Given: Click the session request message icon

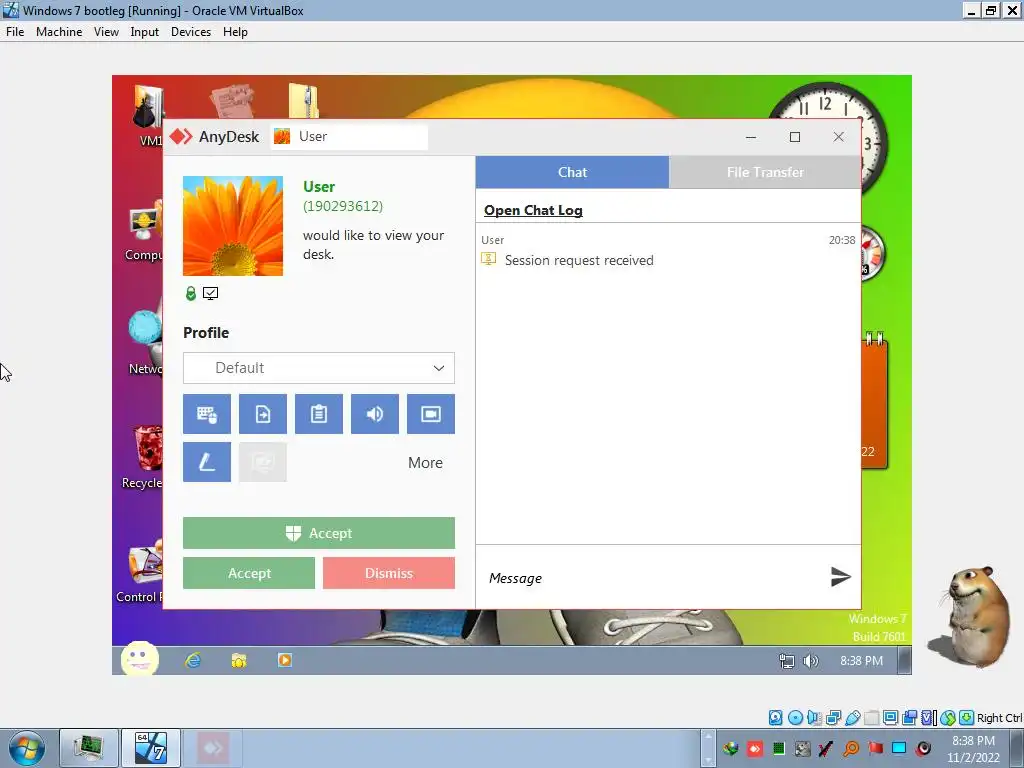Looking at the screenshot, I should click(x=488, y=259).
